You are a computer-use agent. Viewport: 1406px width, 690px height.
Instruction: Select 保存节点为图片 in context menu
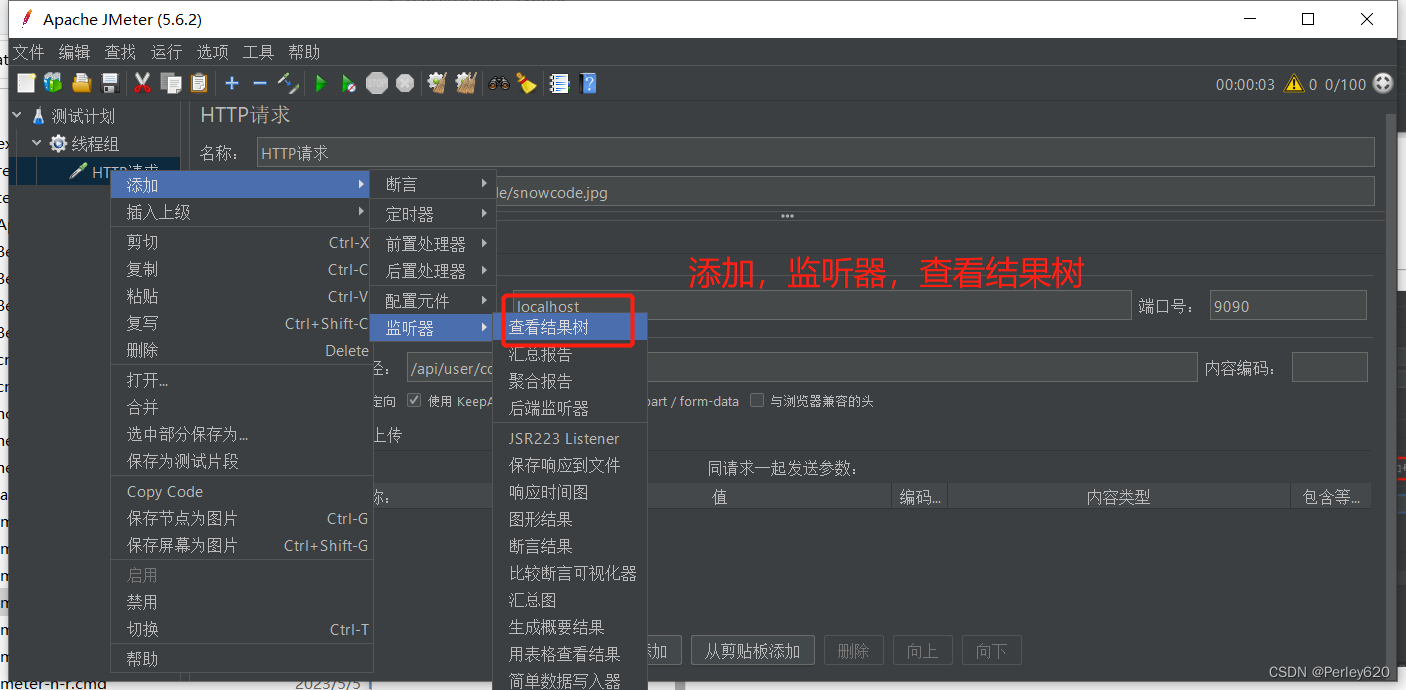coord(241,518)
